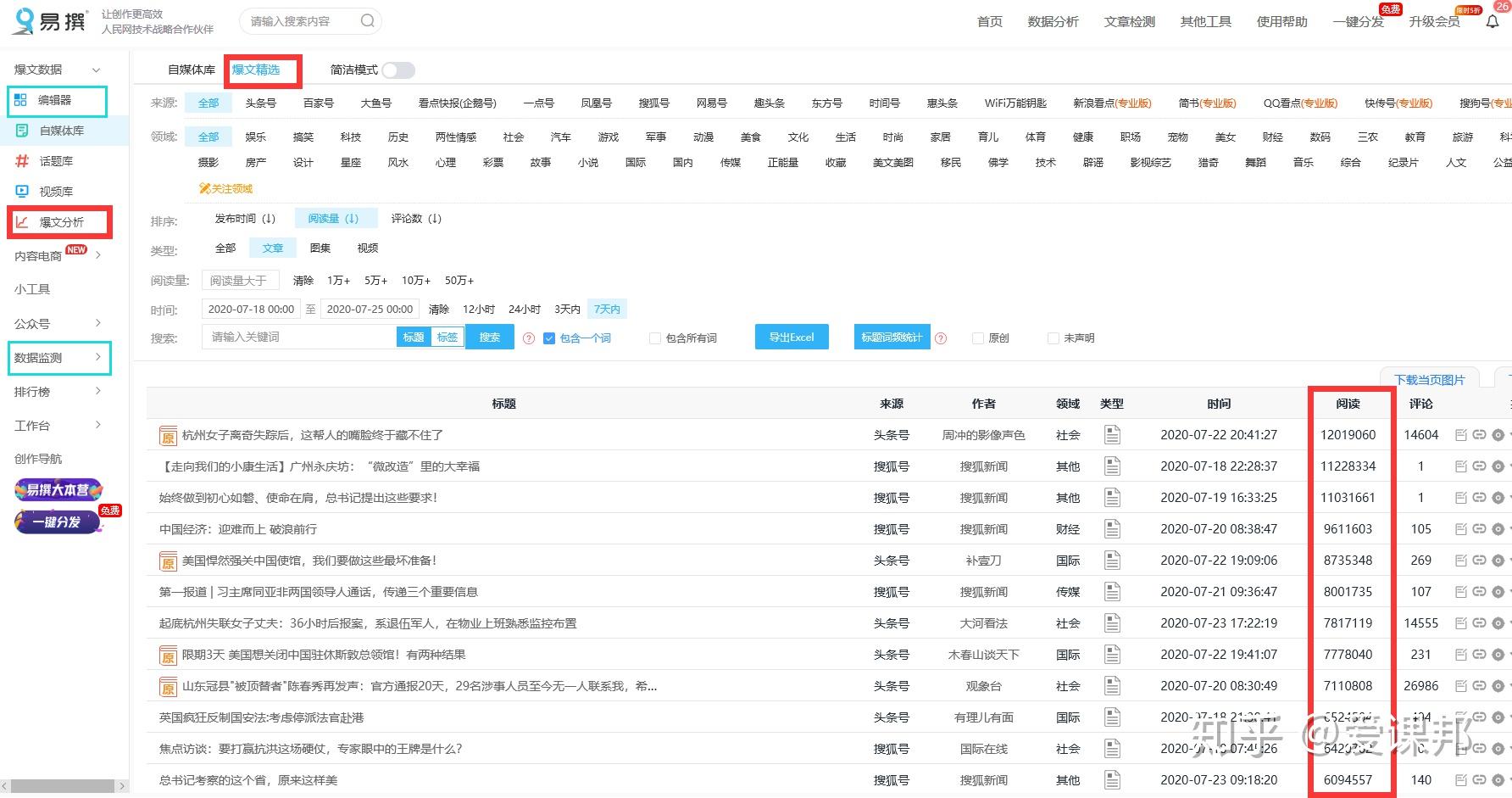1512x798 pixels.
Task: Expand the 工作台 sidebar section
Action: [98, 425]
